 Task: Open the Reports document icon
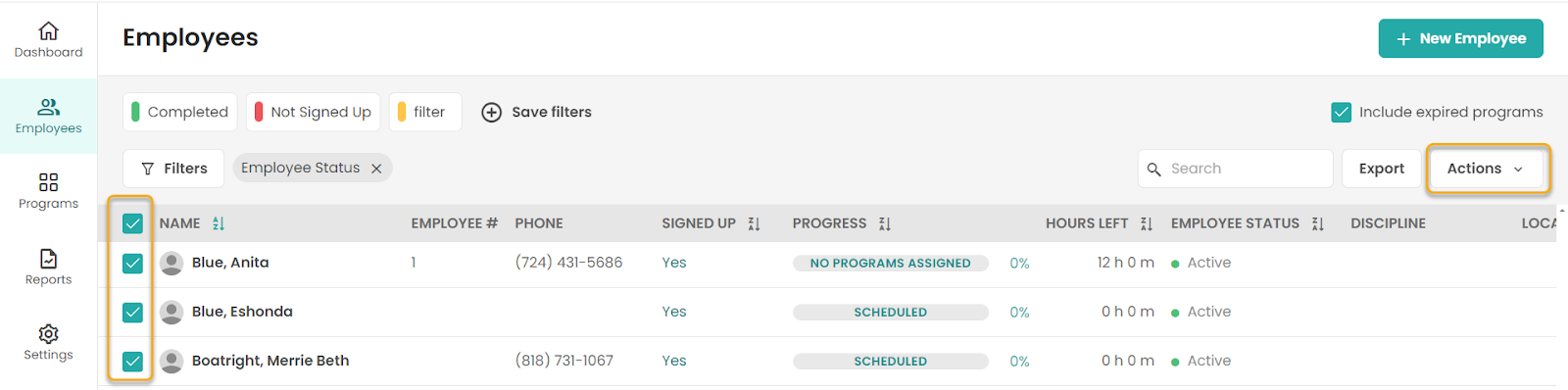48,259
